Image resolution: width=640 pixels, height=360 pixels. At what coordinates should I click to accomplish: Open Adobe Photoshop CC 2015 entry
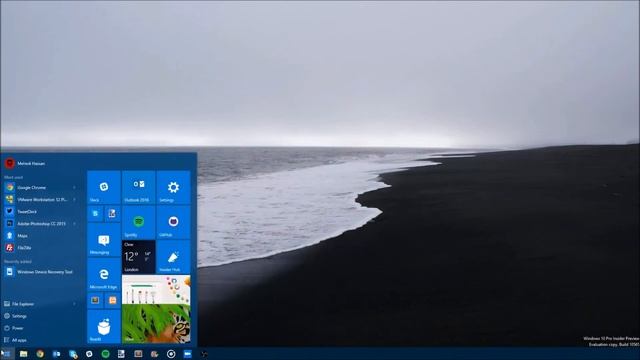(40, 224)
